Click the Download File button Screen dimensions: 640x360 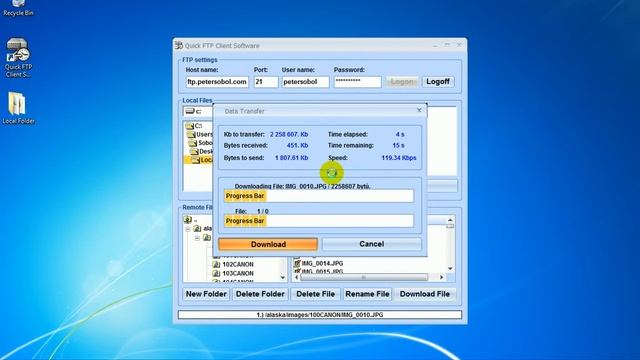(x=424, y=294)
